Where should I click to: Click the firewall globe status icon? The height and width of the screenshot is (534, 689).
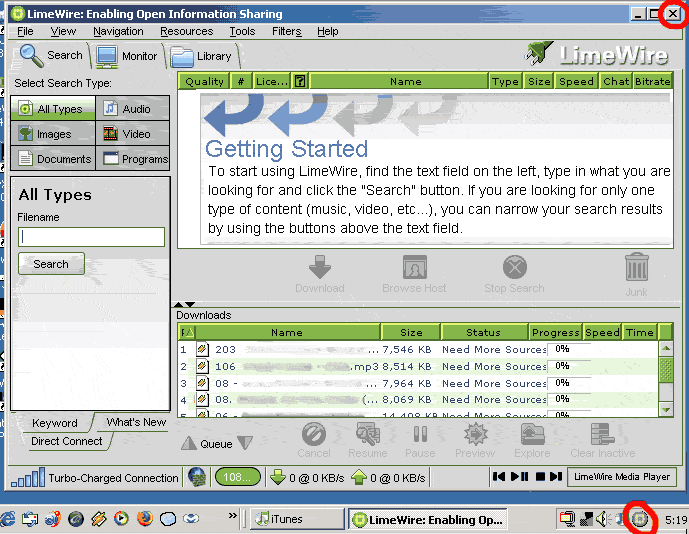coord(197,477)
